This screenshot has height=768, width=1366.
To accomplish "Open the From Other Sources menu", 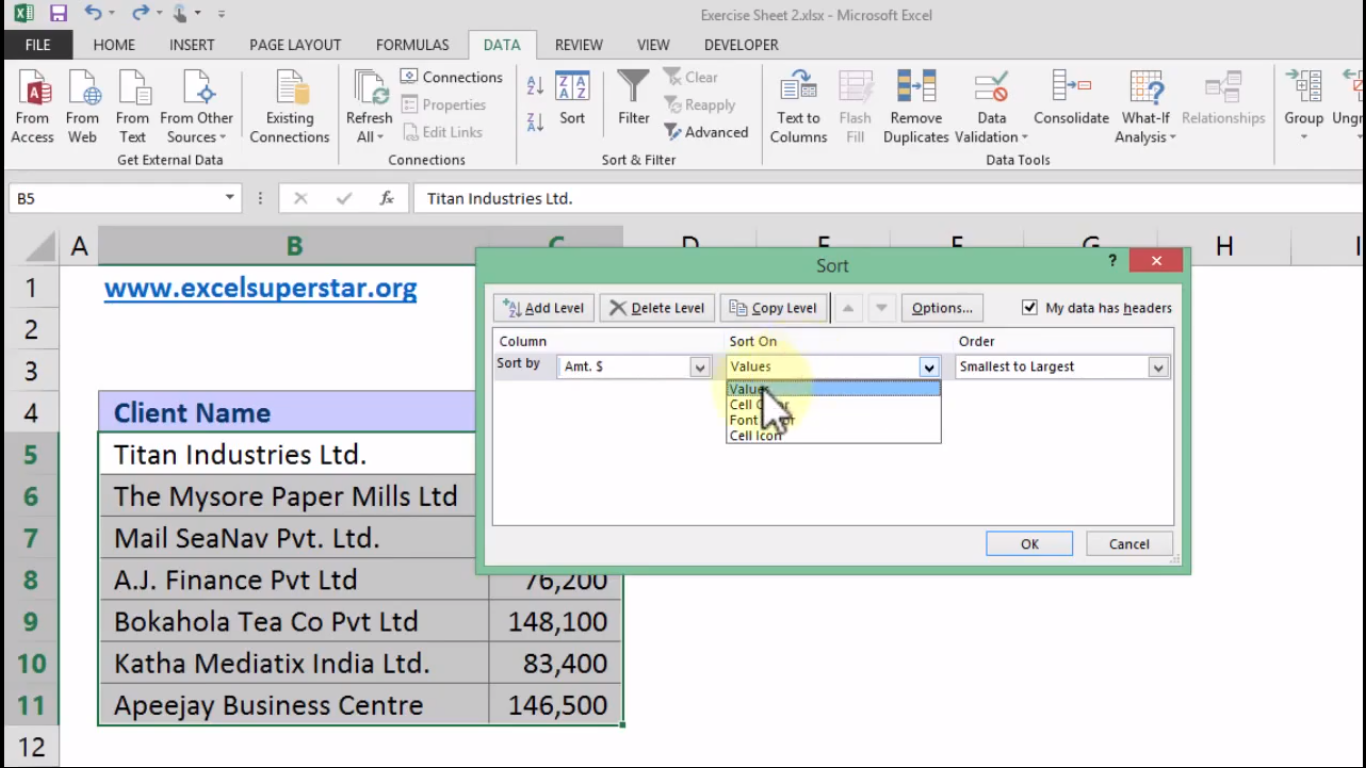I will [x=196, y=107].
